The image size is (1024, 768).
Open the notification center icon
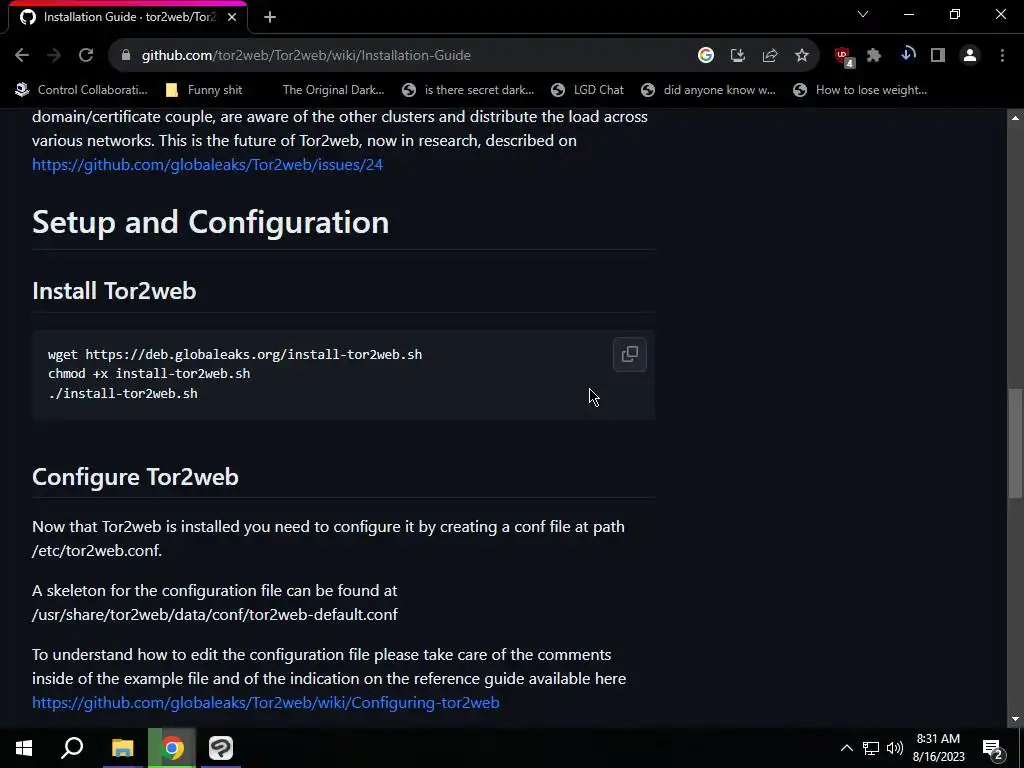(993, 748)
